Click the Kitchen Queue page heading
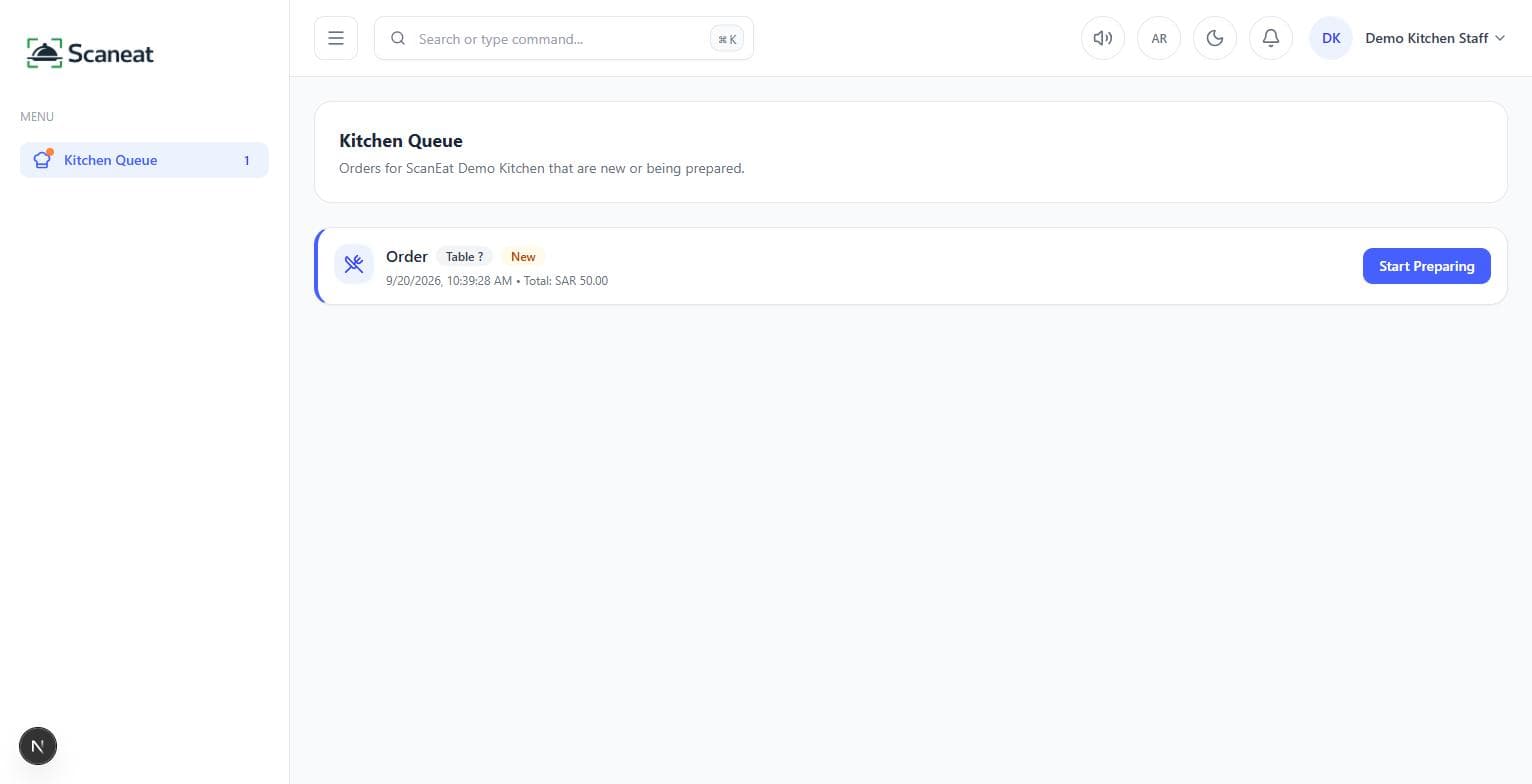The height and width of the screenshot is (784, 1532). 401,141
